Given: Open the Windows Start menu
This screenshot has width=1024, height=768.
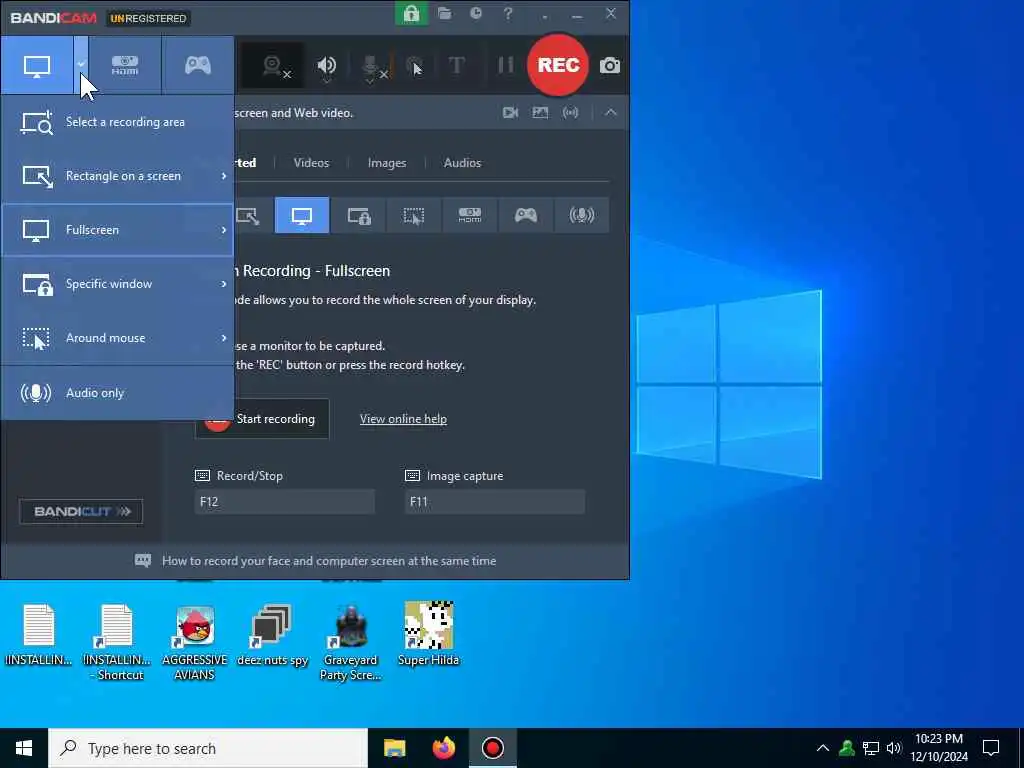Looking at the screenshot, I should coord(24,748).
